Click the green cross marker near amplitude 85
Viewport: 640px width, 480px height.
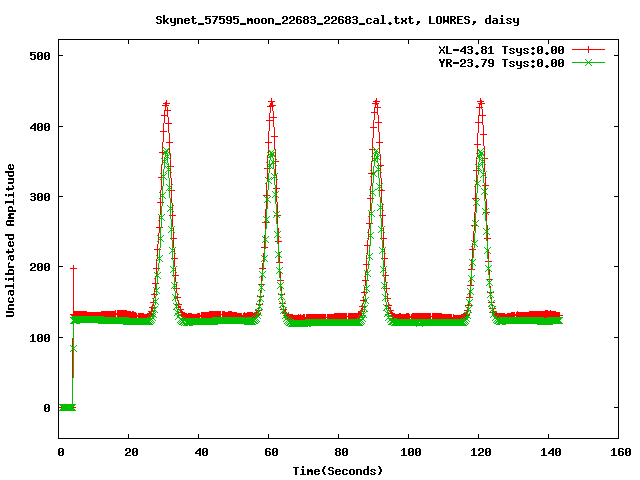[73, 349]
